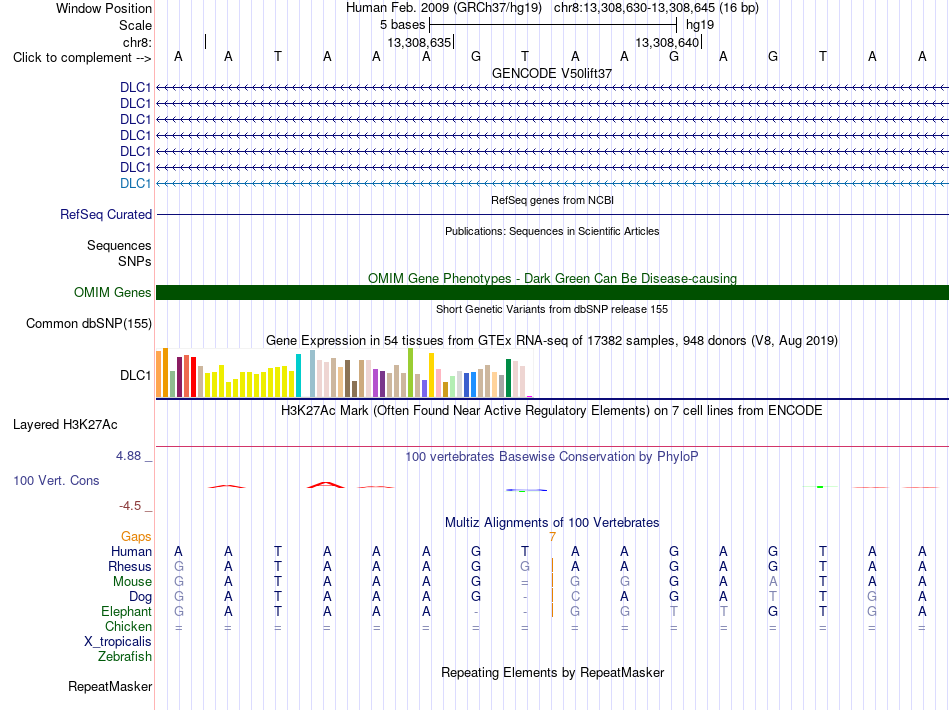Click the dark green OMIM gene bar
Image resolution: width=950 pixels, height=710 pixels.
click(x=552, y=293)
